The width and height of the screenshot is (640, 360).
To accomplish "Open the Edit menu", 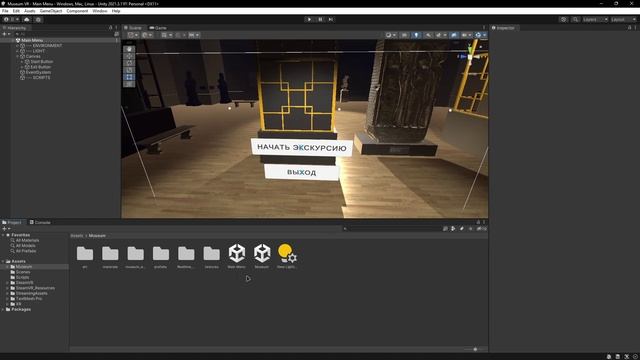I will (x=16, y=11).
